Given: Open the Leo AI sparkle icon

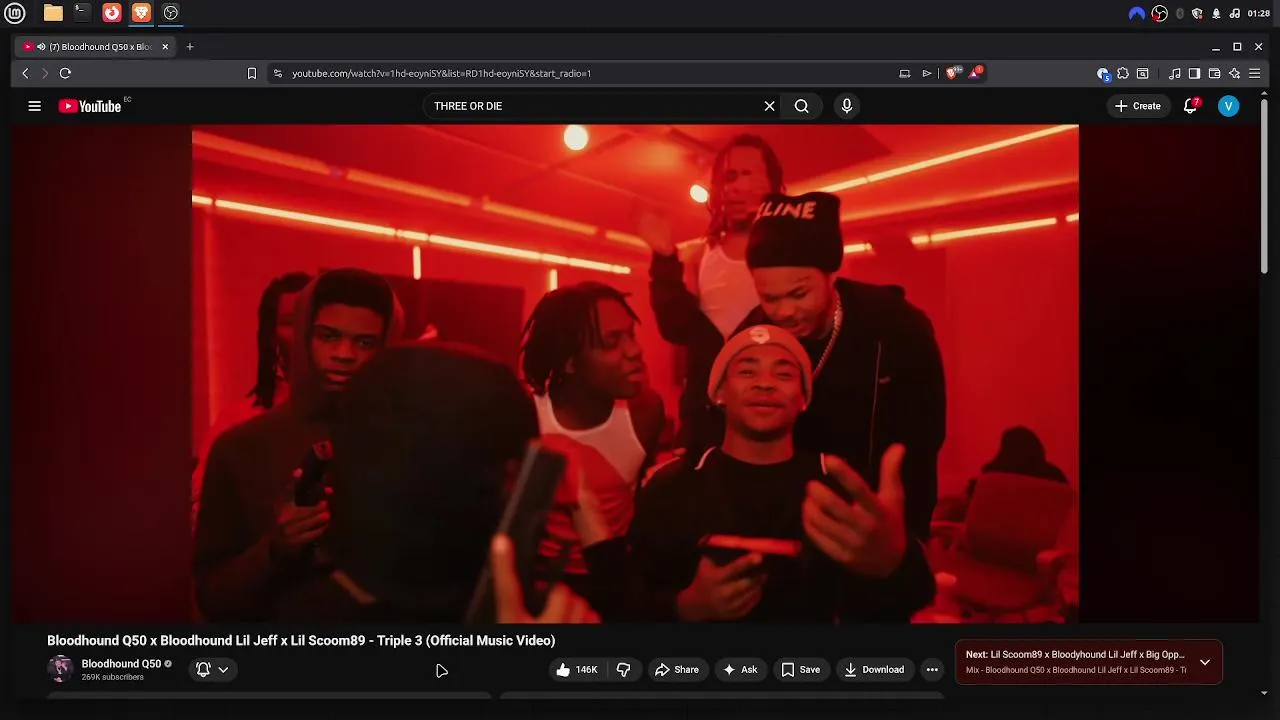Looking at the screenshot, I should pyautogui.click(x=1234, y=73).
